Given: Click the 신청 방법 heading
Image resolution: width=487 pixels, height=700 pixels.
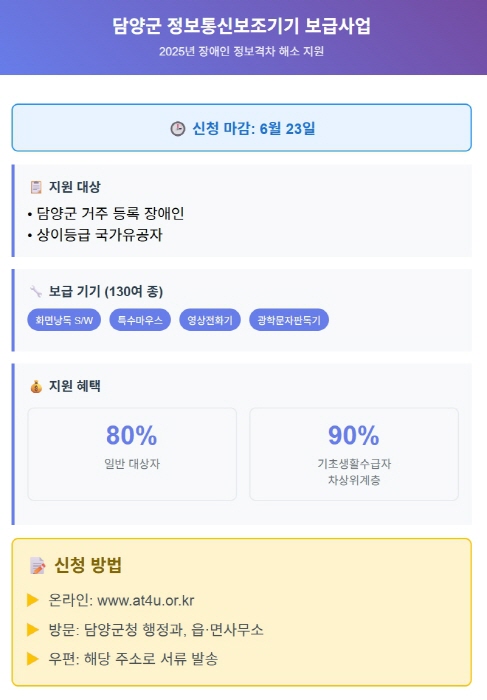Looking at the screenshot, I should (x=88, y=565).
